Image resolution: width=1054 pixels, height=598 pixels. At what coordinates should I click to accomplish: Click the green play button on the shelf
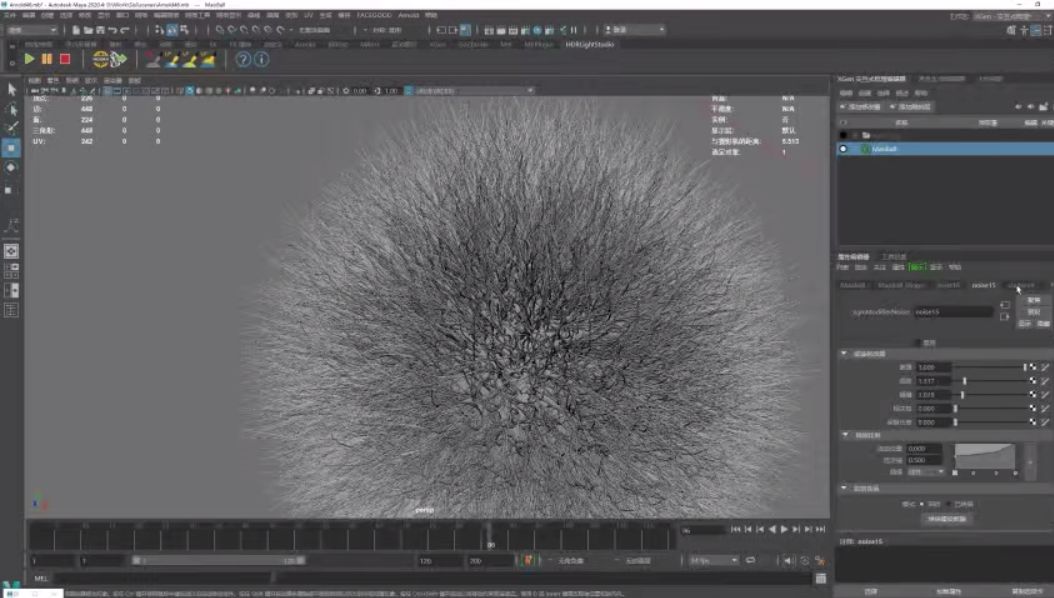pos(30,59)
